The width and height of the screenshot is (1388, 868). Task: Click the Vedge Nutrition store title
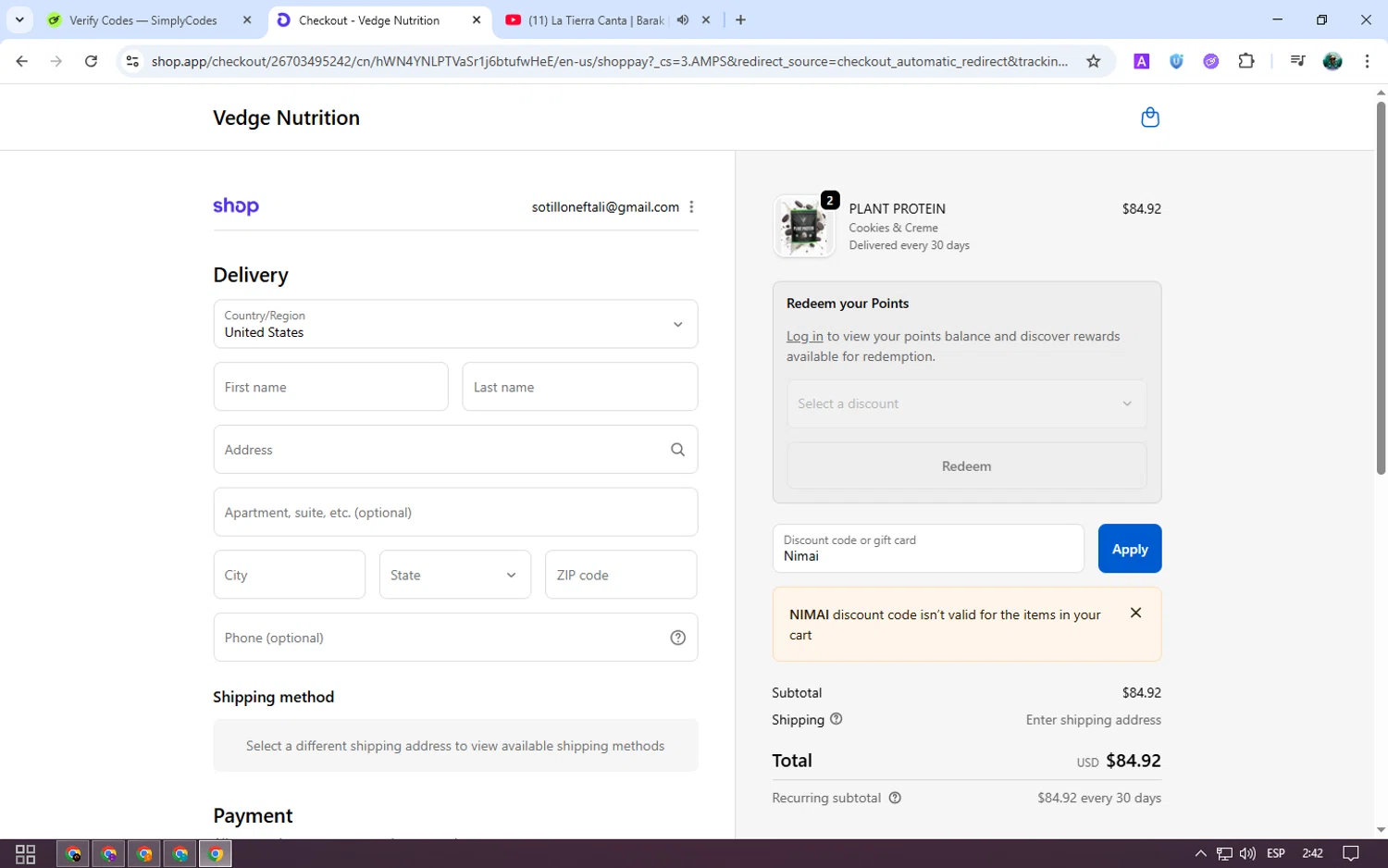point(286,118)
